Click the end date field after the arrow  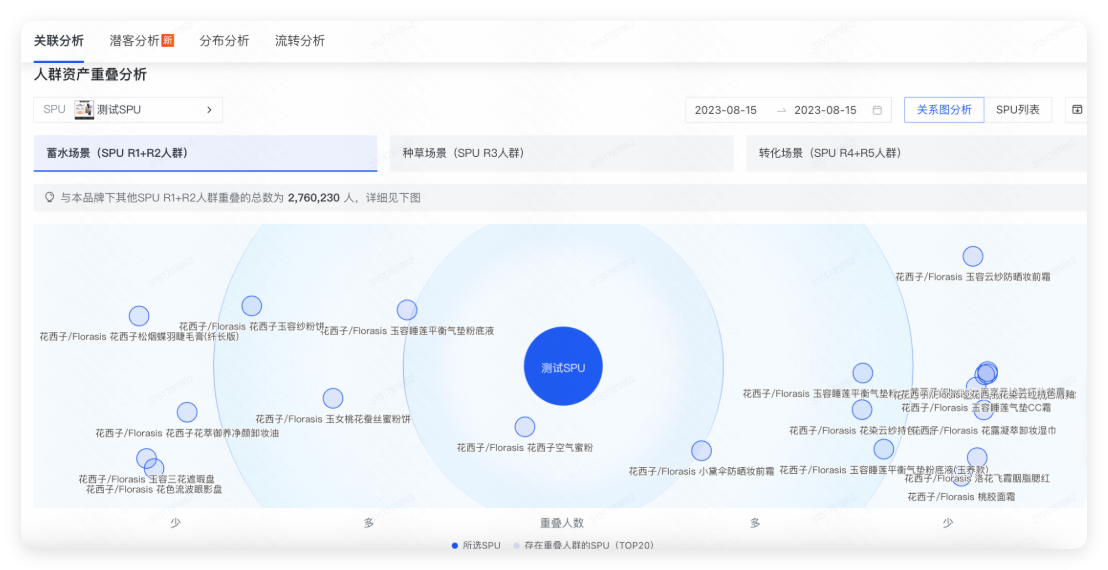tap(825, 110)
